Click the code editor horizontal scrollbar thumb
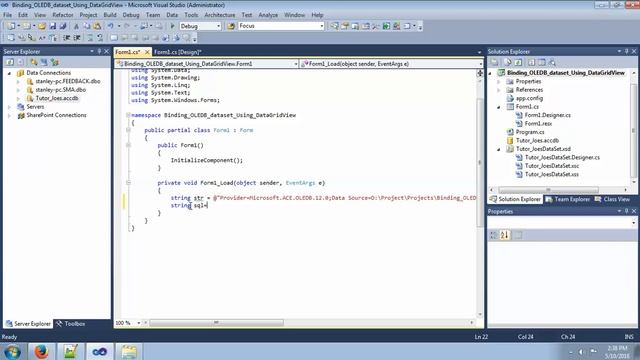 click(x=216, y=323)
